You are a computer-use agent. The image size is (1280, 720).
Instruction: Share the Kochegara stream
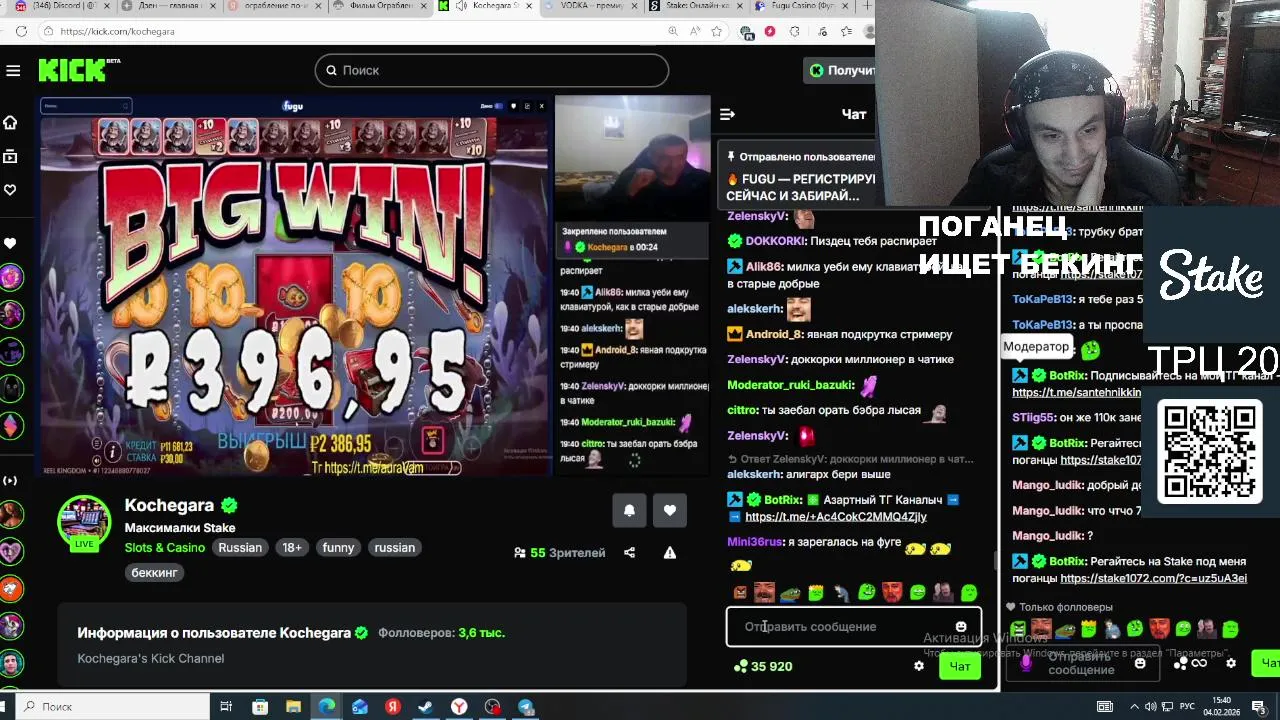(629, 552)
